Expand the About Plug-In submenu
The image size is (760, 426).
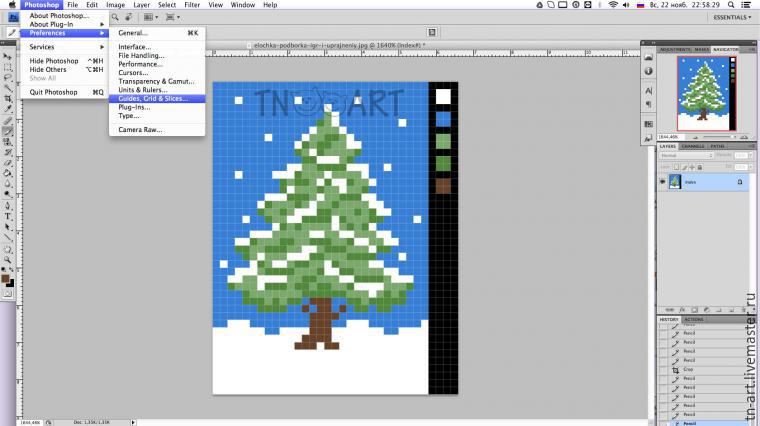tap(63, 24)
